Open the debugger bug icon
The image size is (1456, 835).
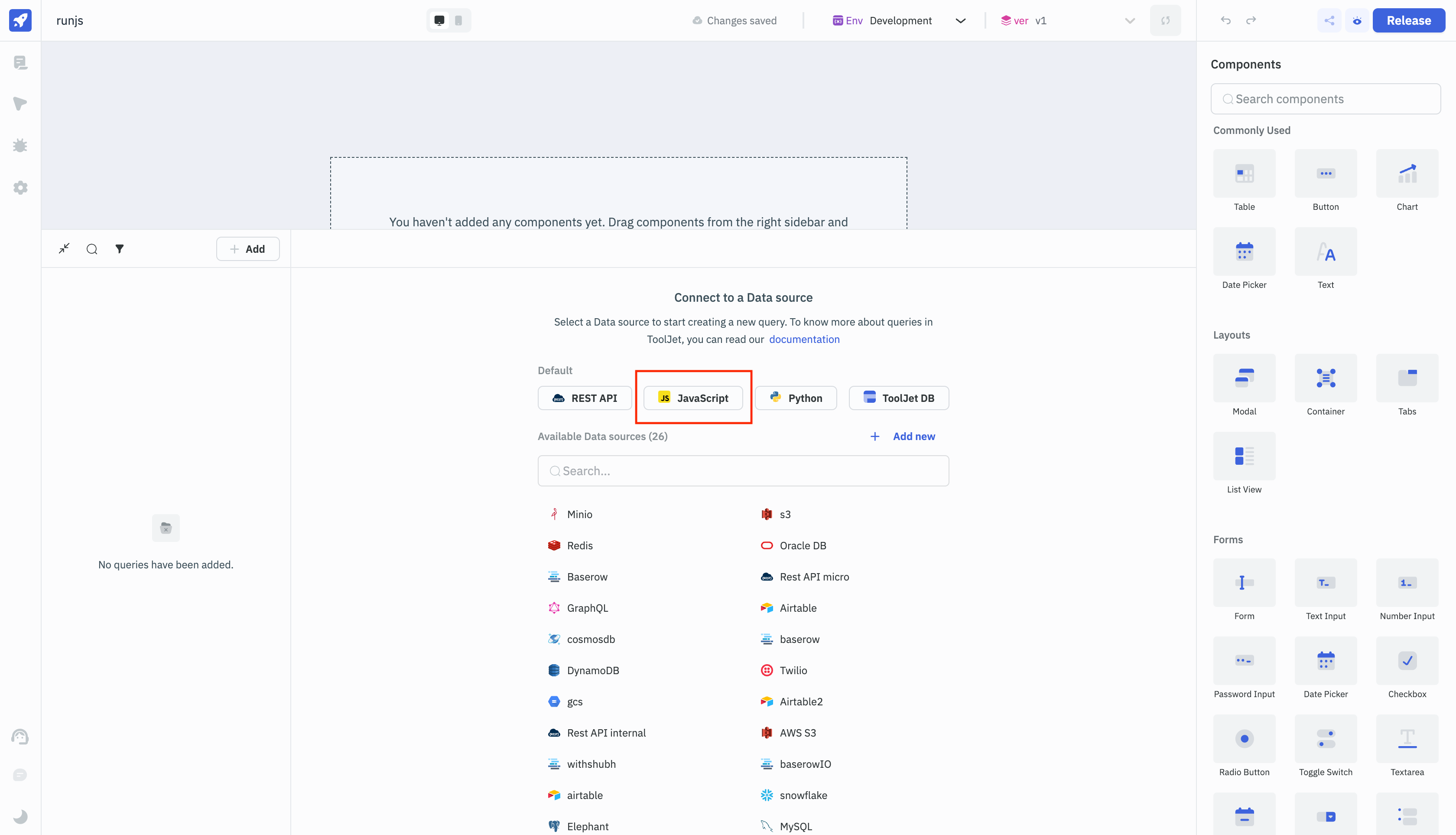click(x=20, y=146)
